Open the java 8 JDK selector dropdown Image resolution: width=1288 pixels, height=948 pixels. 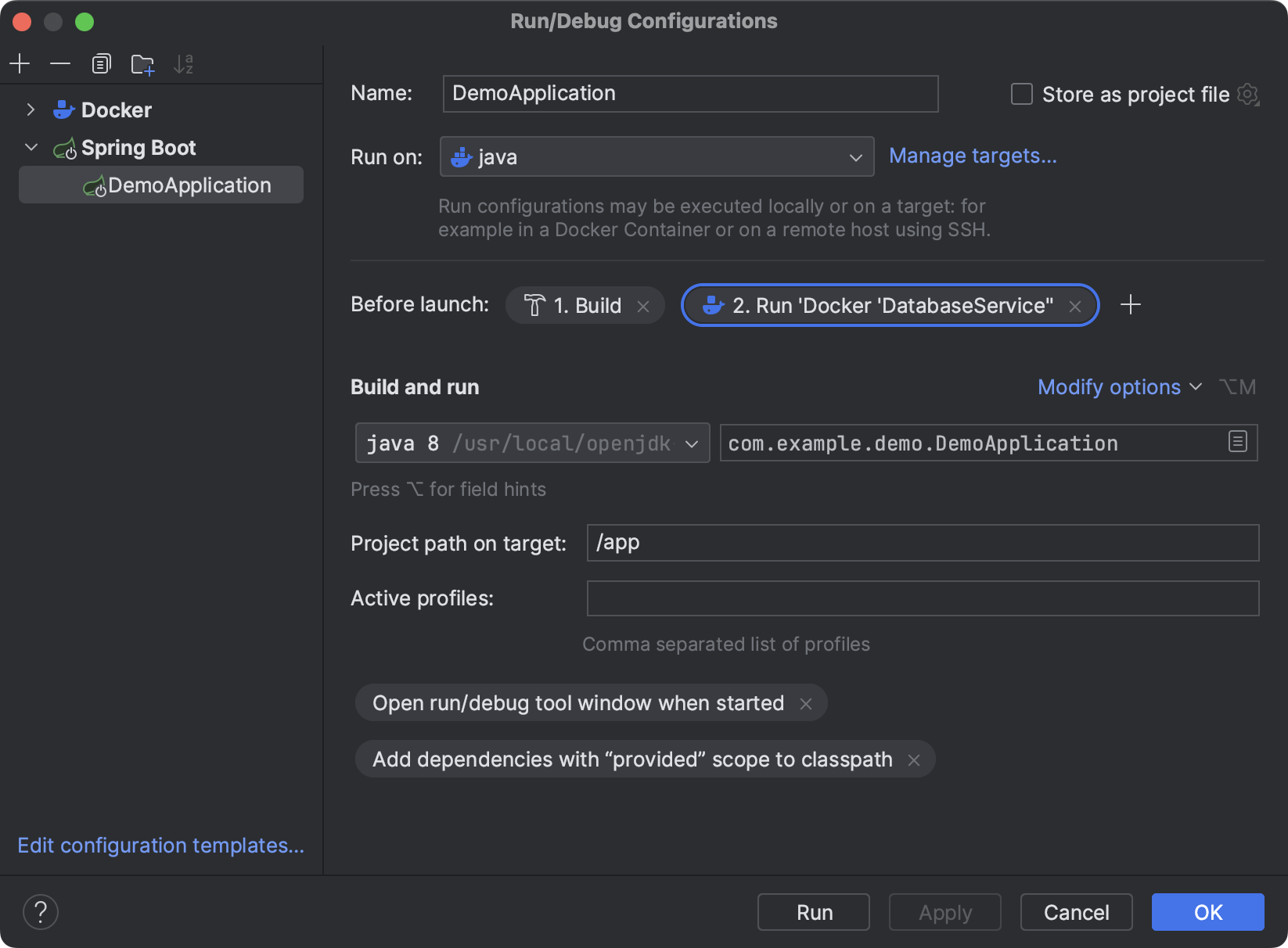691,443
